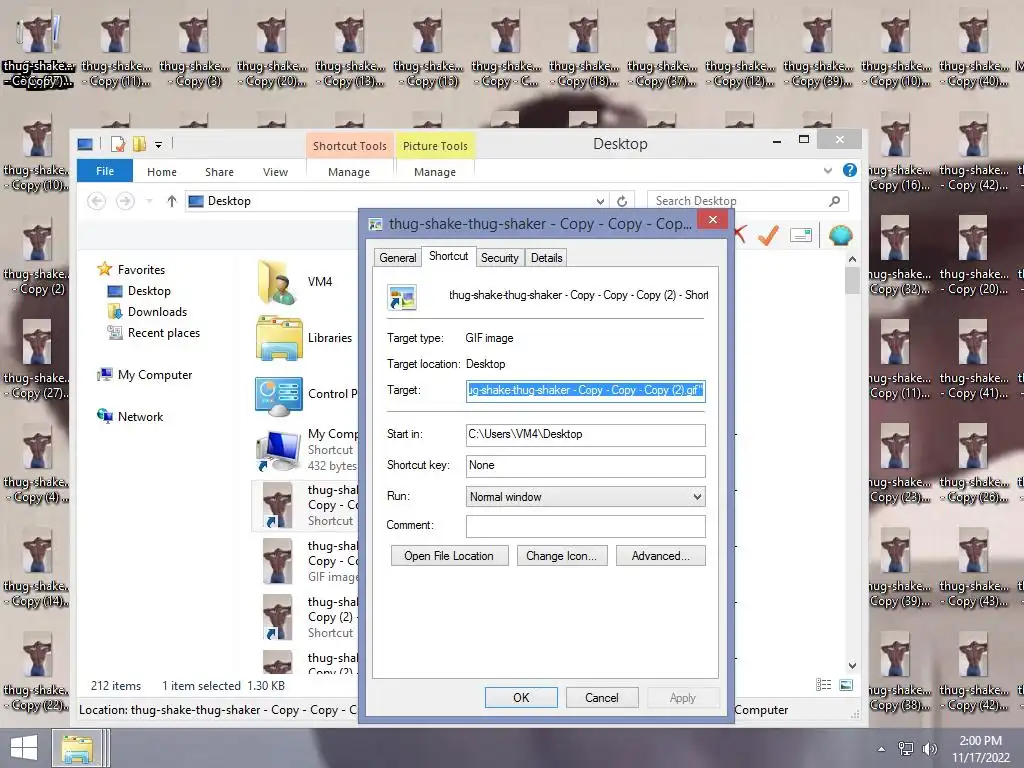The image size is (1024, 768).
Task: Open Manage tab under Picture Tools
Action: click(435, 172)
